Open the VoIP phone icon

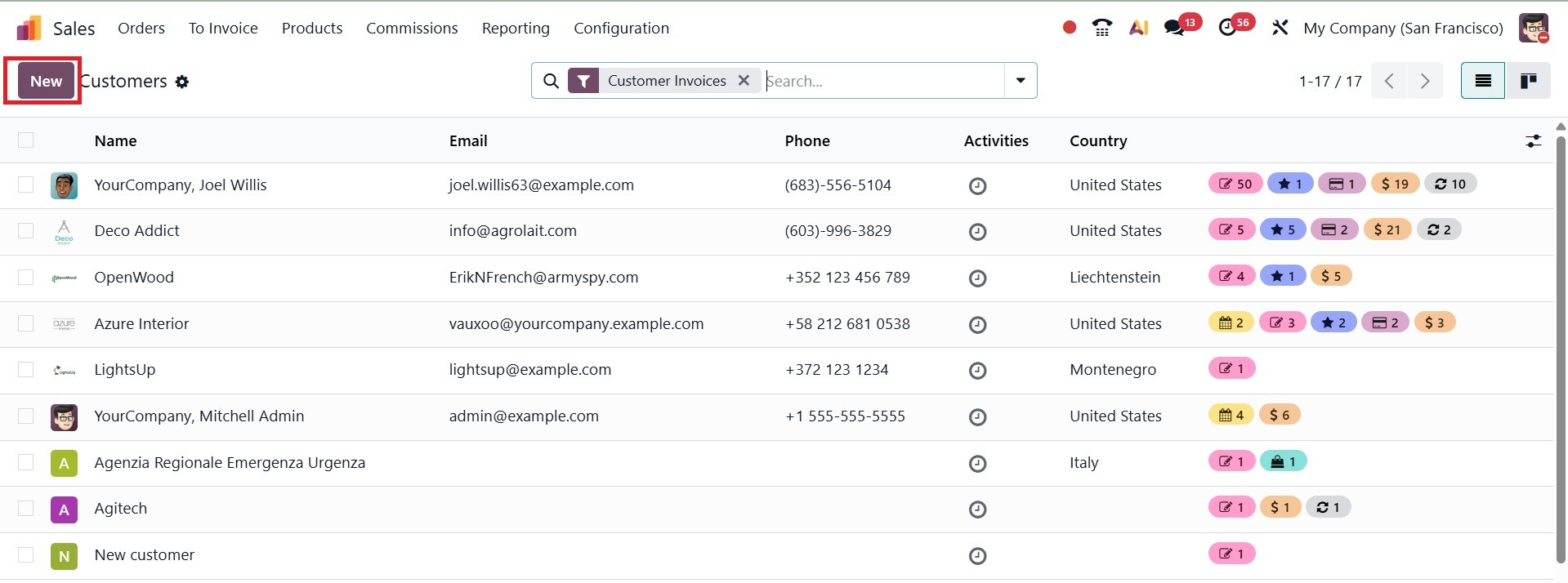tap(1101, 28)
